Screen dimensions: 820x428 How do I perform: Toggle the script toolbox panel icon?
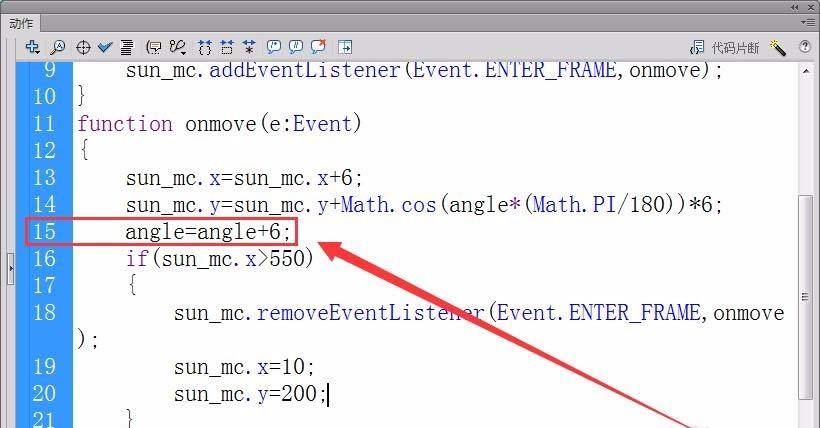click(x=345, y=48)
